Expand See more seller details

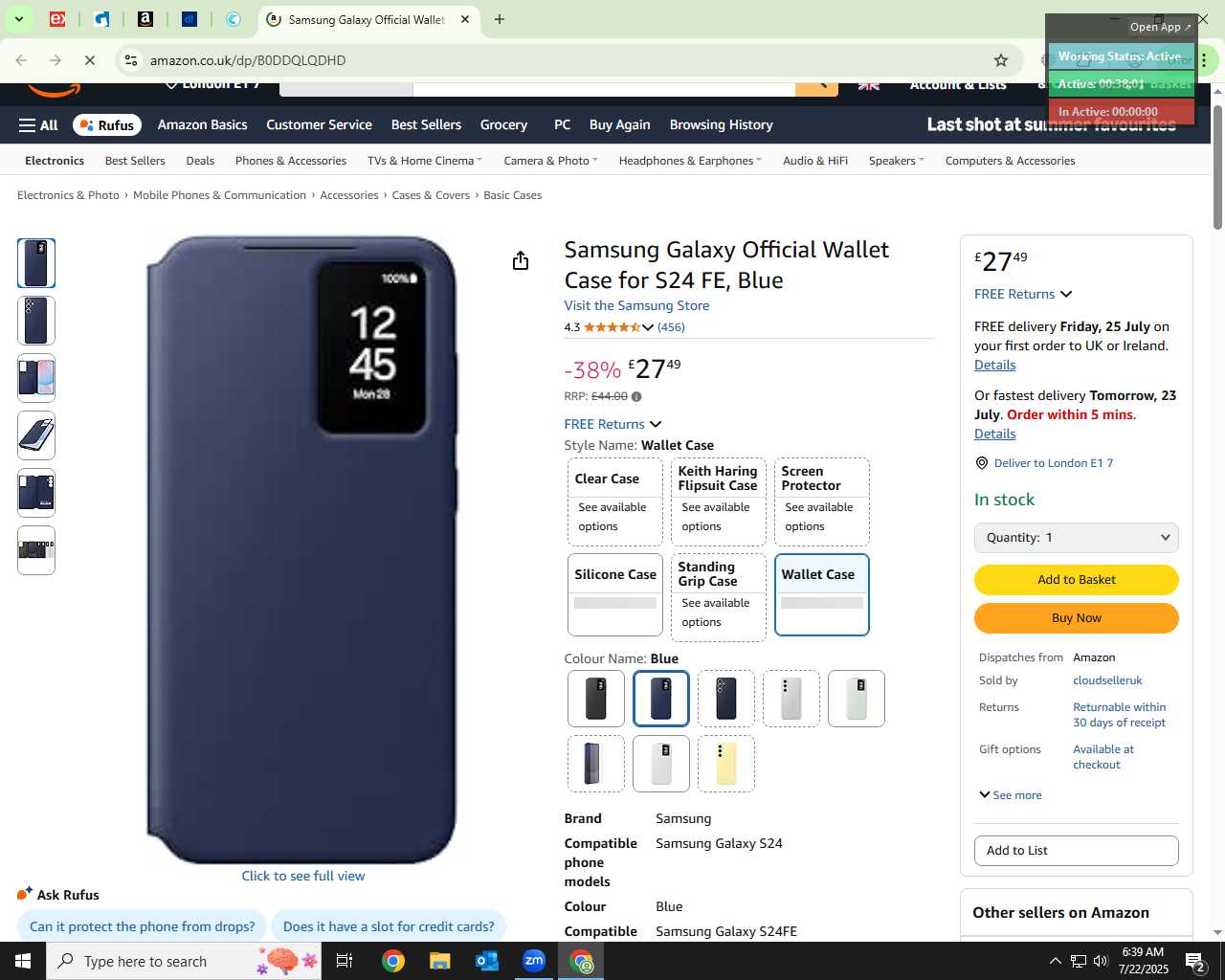tap(1011, 795)
